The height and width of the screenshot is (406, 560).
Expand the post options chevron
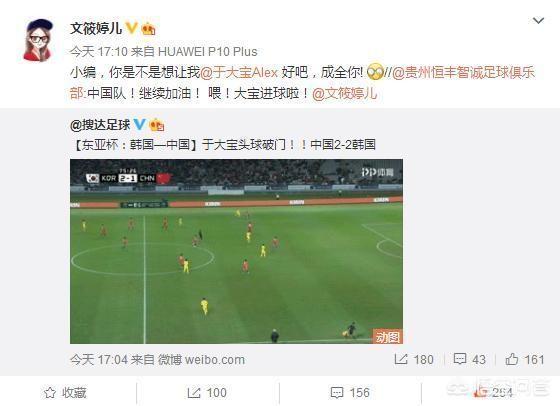tap(538, 21)
